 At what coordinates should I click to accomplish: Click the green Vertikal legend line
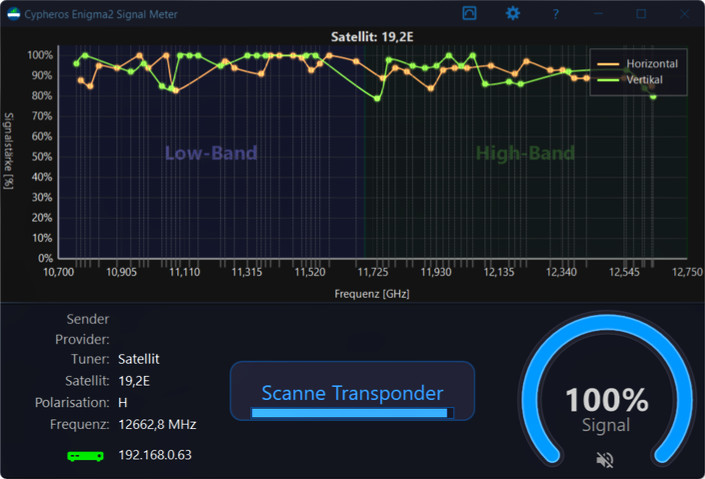pyautogui.click(x=608, y=81)
